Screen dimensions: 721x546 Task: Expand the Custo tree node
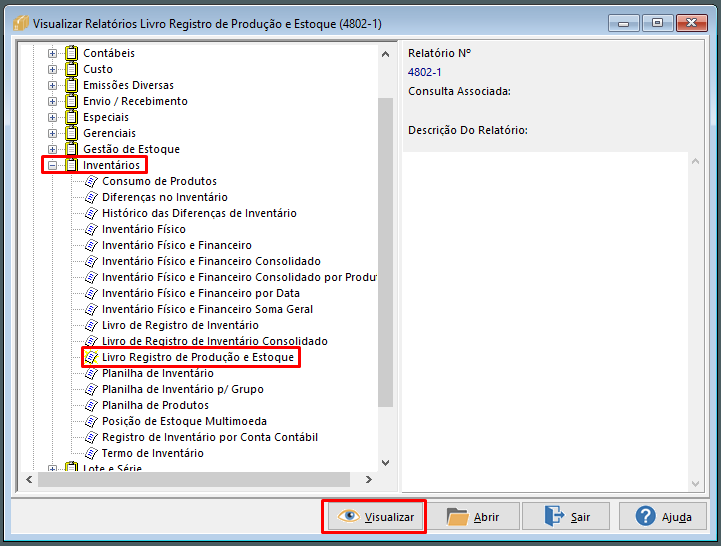coord(52,69)
